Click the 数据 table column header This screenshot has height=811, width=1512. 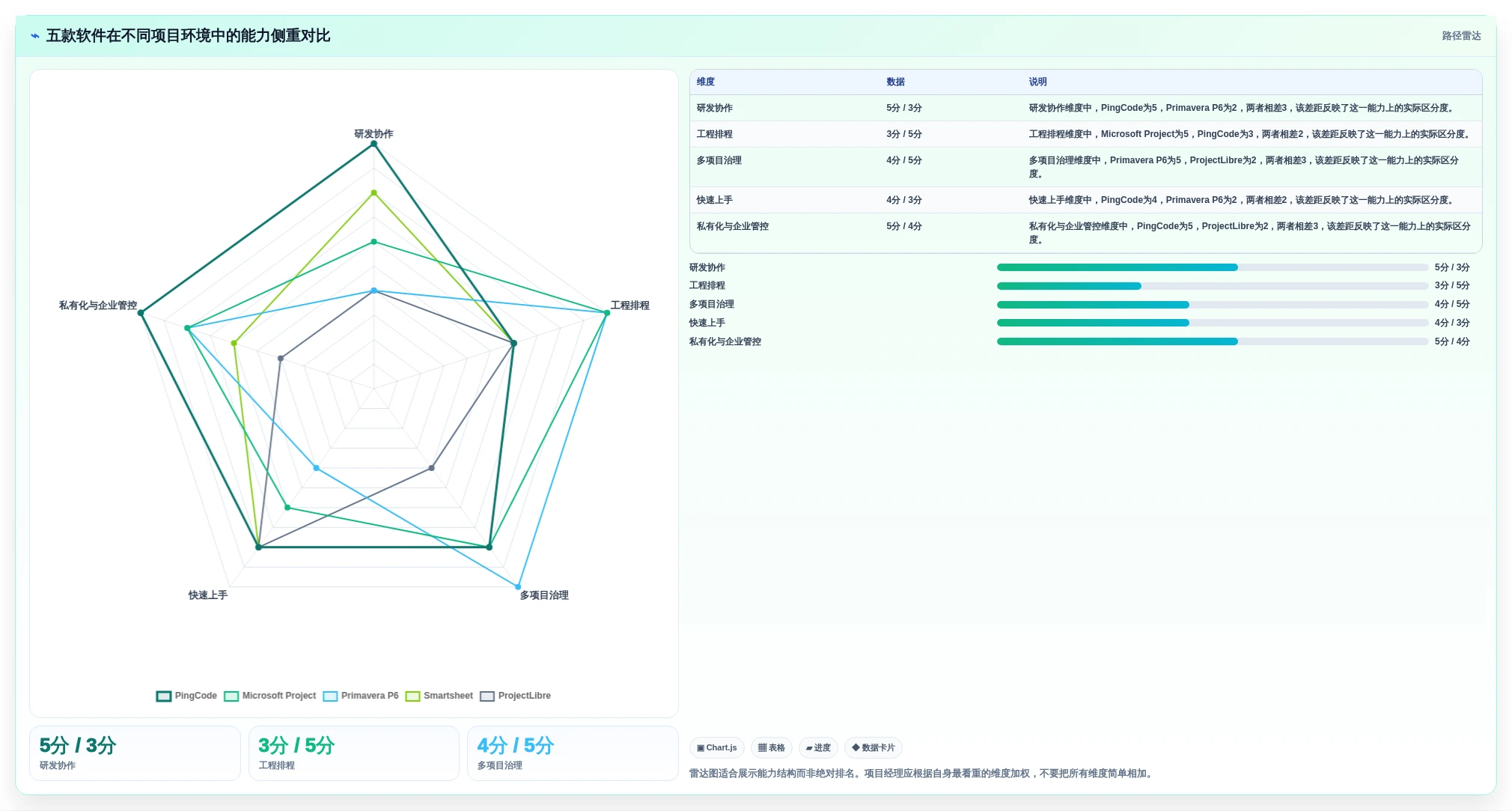[896, 82]
